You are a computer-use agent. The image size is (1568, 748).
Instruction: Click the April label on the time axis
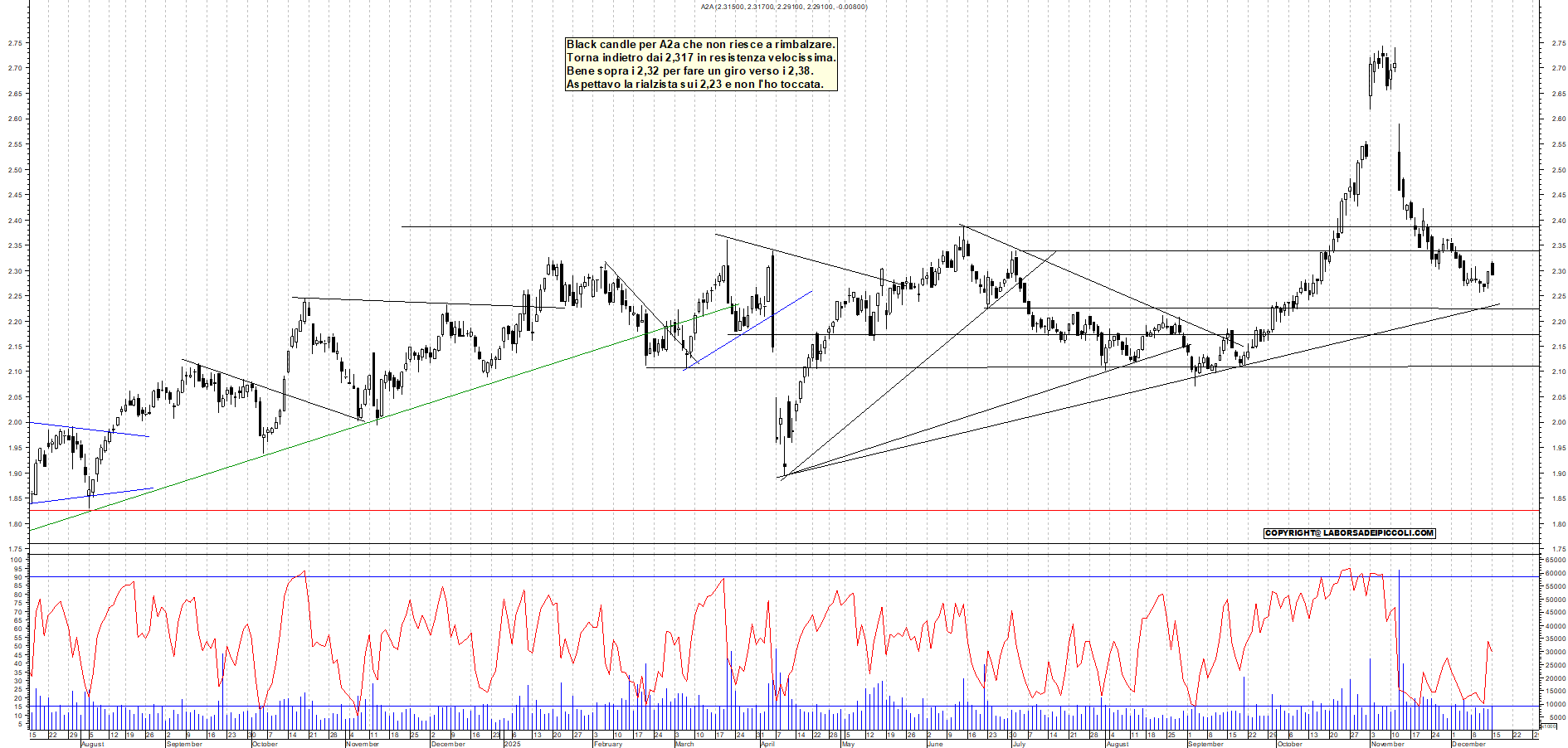pyautogui.click(x=767, y=744)
